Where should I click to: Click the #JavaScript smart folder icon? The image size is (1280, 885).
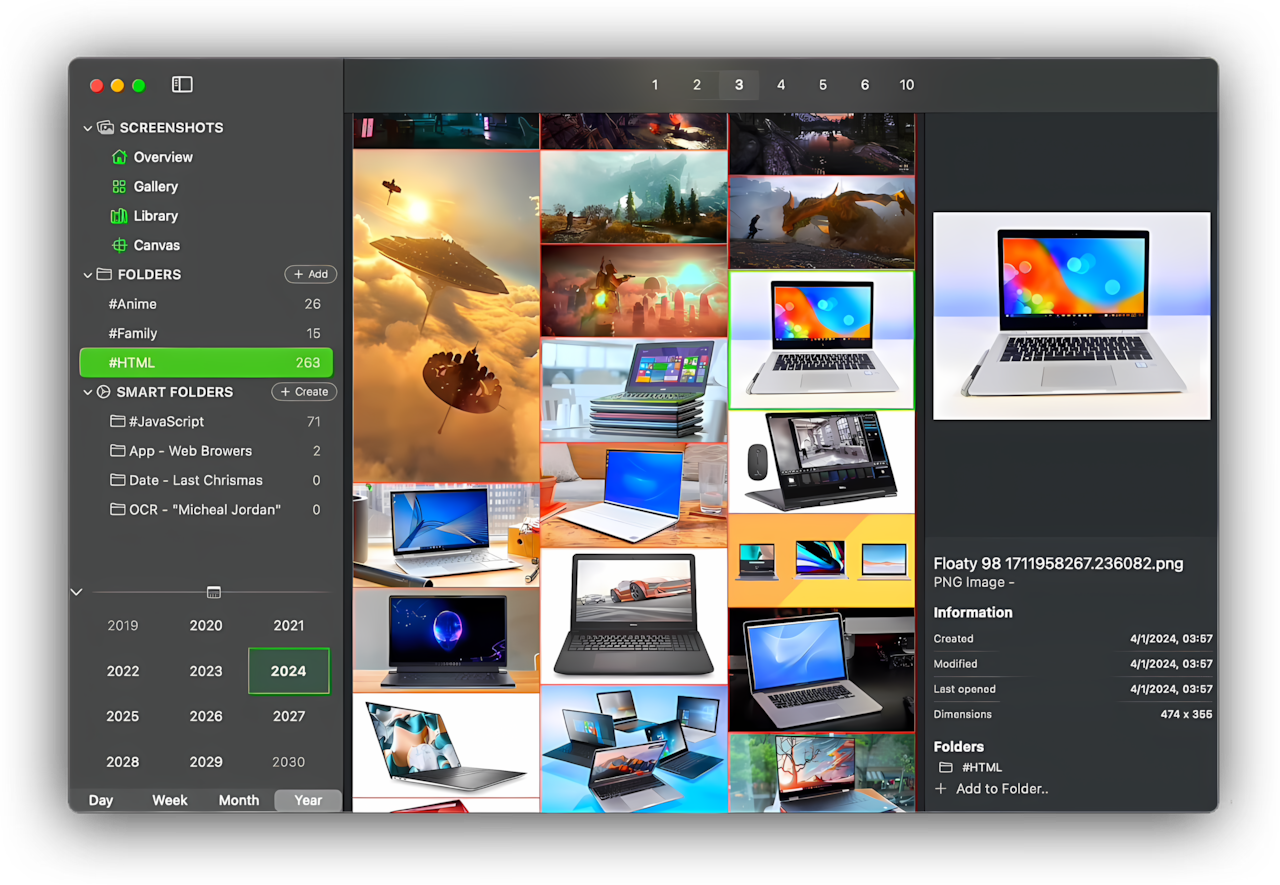(117, 422)
